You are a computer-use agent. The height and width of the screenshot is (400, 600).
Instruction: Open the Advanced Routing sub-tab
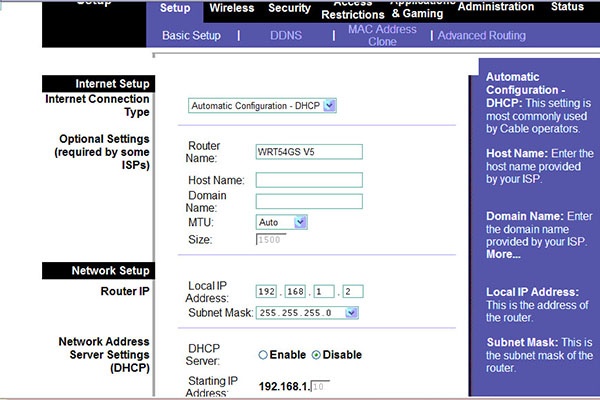click(481, 36)
